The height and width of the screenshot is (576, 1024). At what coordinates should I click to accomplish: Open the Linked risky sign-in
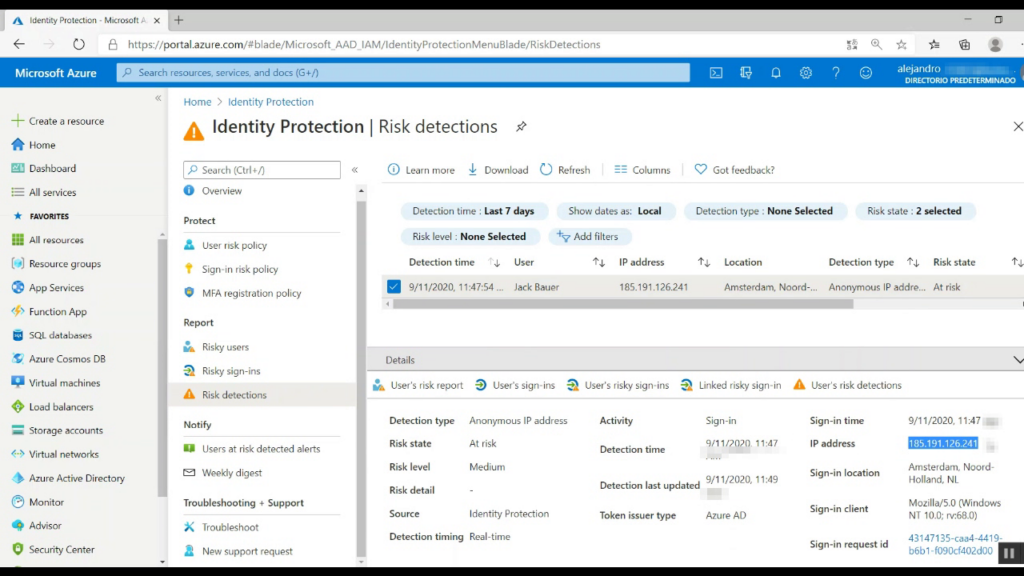[731, 385]
